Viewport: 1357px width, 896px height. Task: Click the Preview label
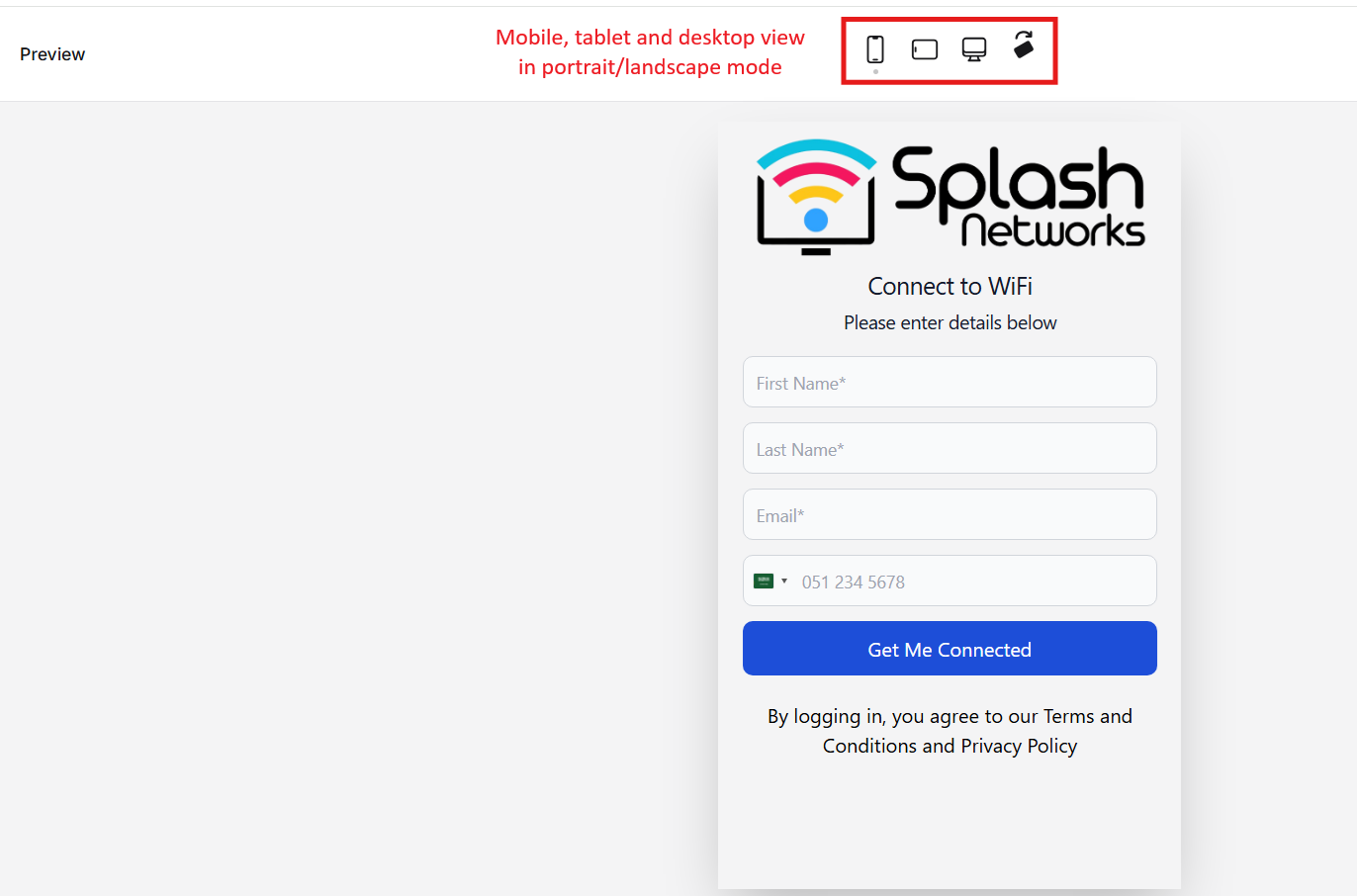(52, 54)
